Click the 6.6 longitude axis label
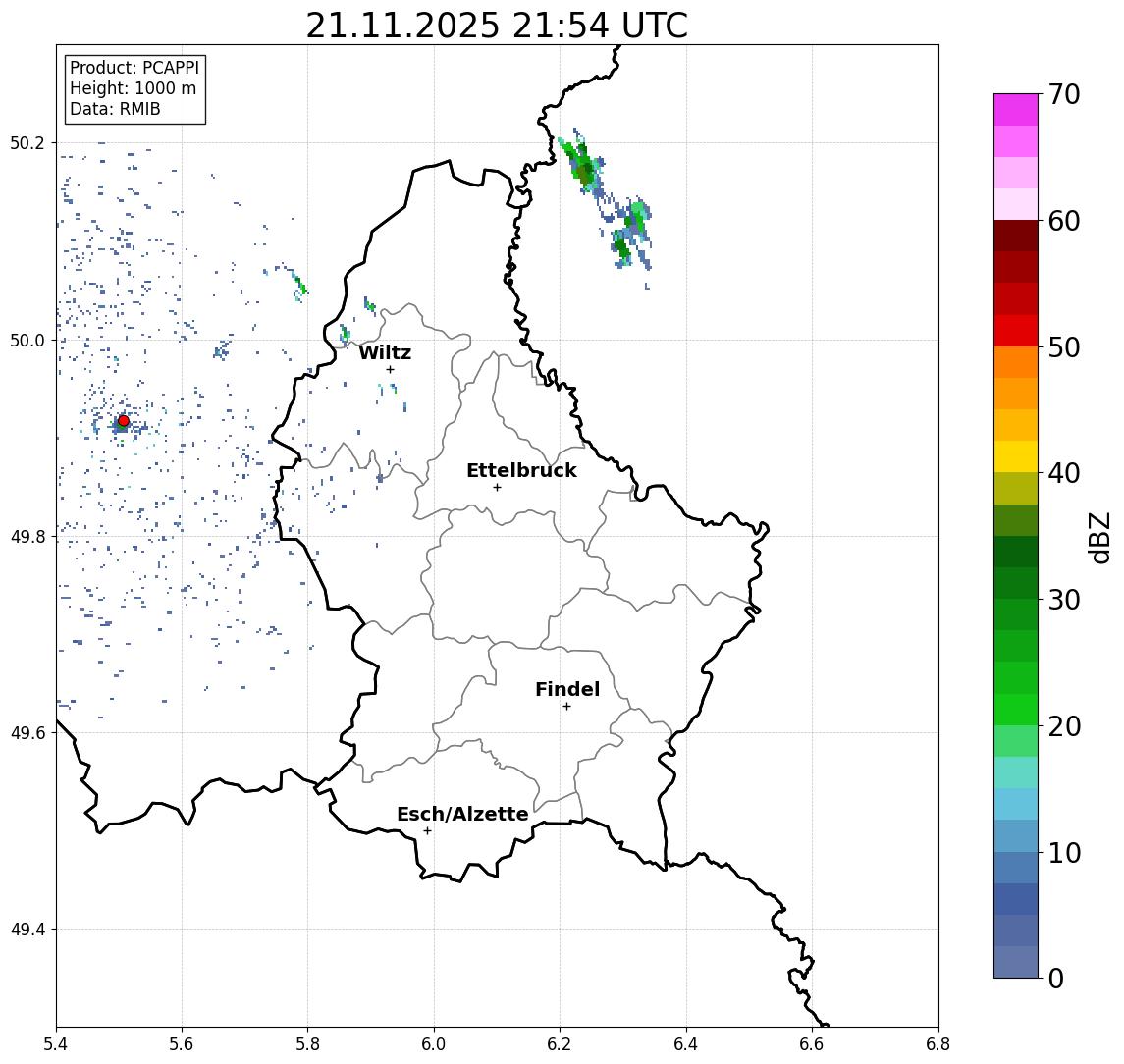The image size is (1124, 1064). pyautogui.click(x=812, y=1044)
